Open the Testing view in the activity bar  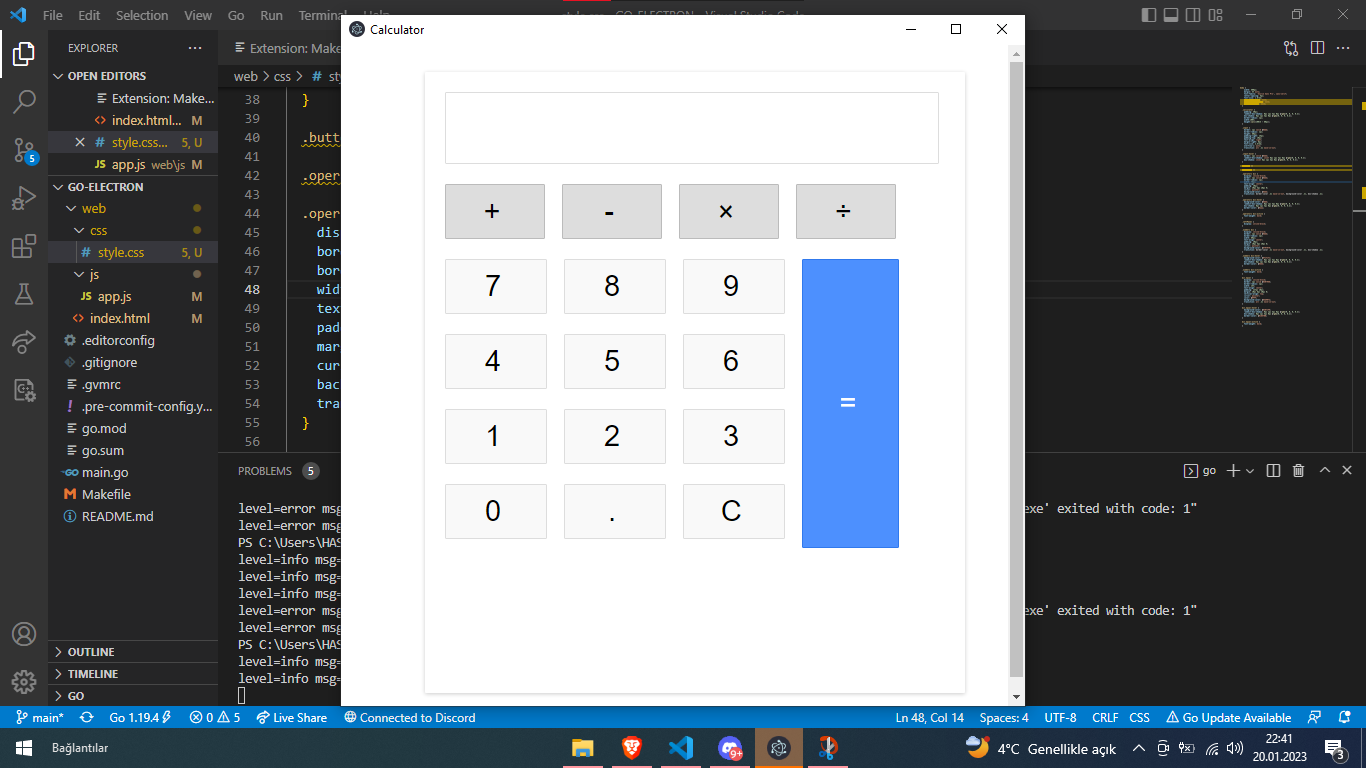(x=24, y=294)
